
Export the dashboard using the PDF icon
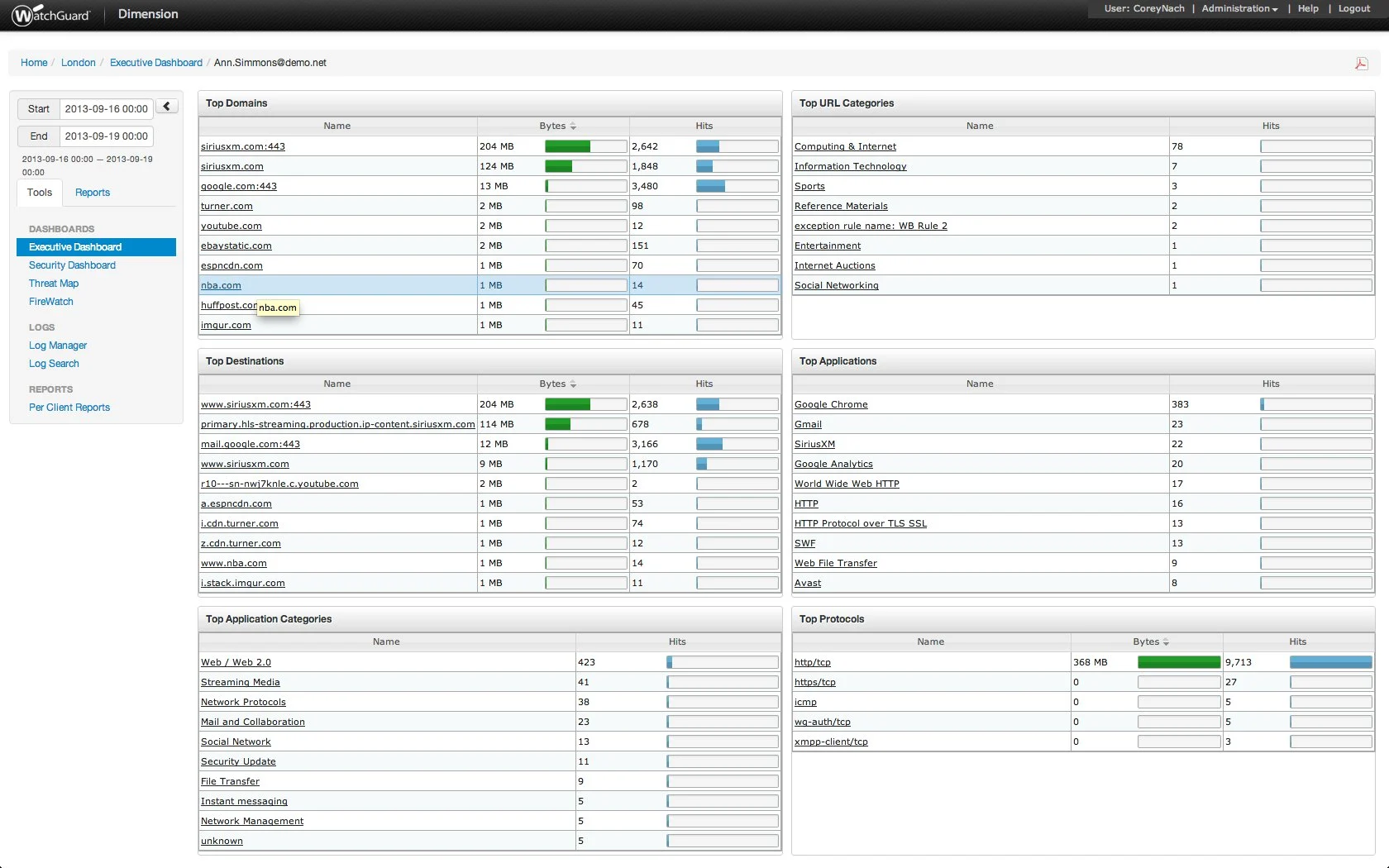click(x=1361, y=64)
